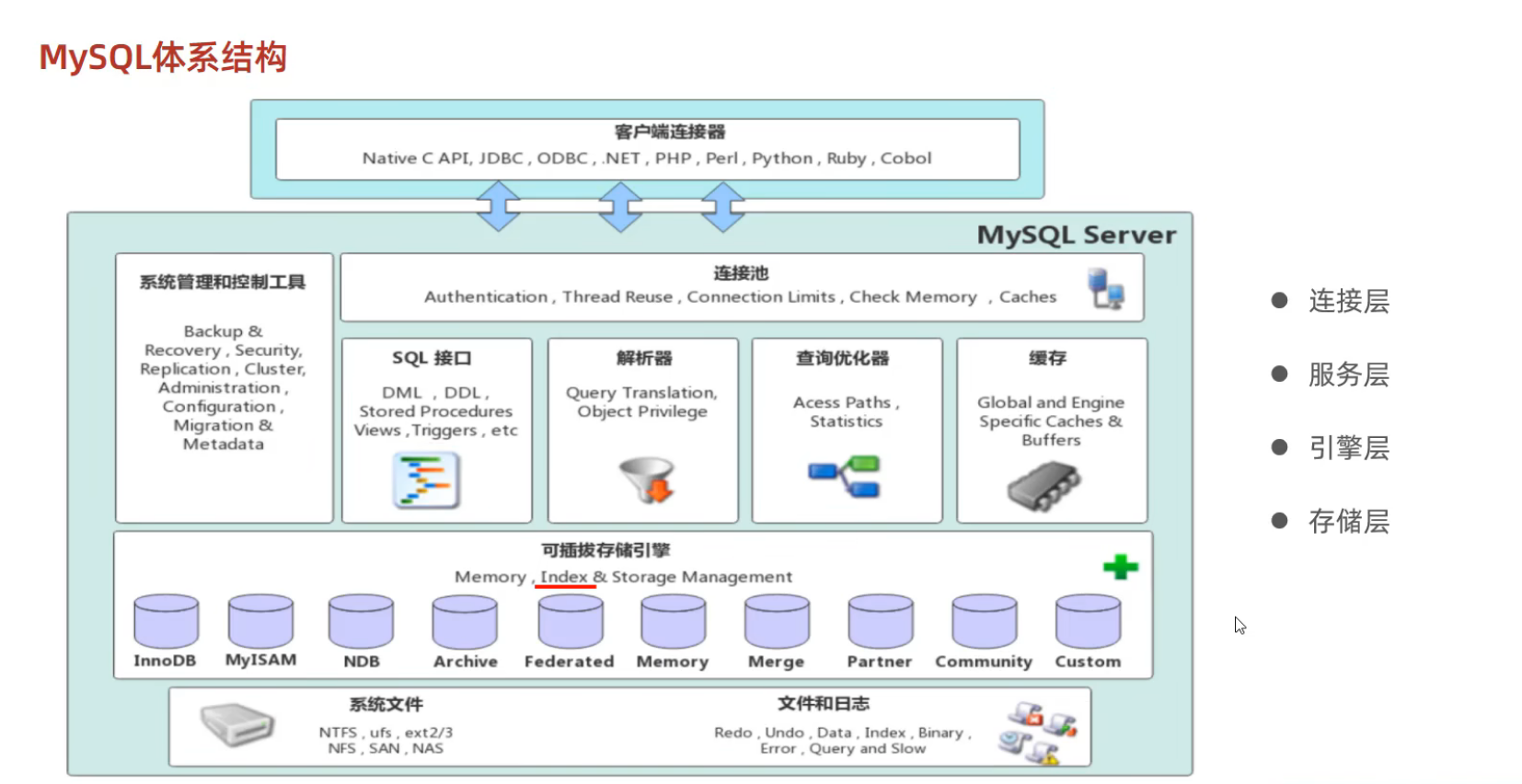This screenshot has height=784, width=1522.
Task: Click the Custom engine cylinder
Action: coord(1088,622)
